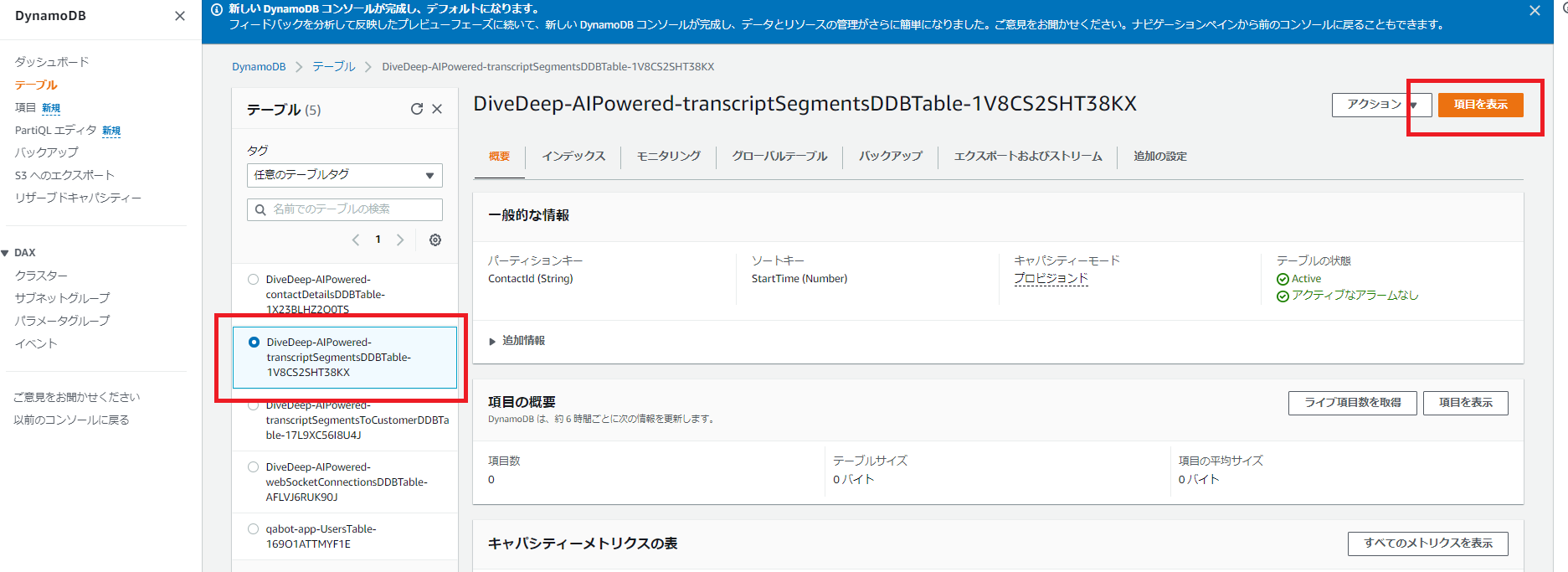Screen dimensions: 1568x572
Task: Open the アクション dropdown menu
Action: [x=1381, y=105]
